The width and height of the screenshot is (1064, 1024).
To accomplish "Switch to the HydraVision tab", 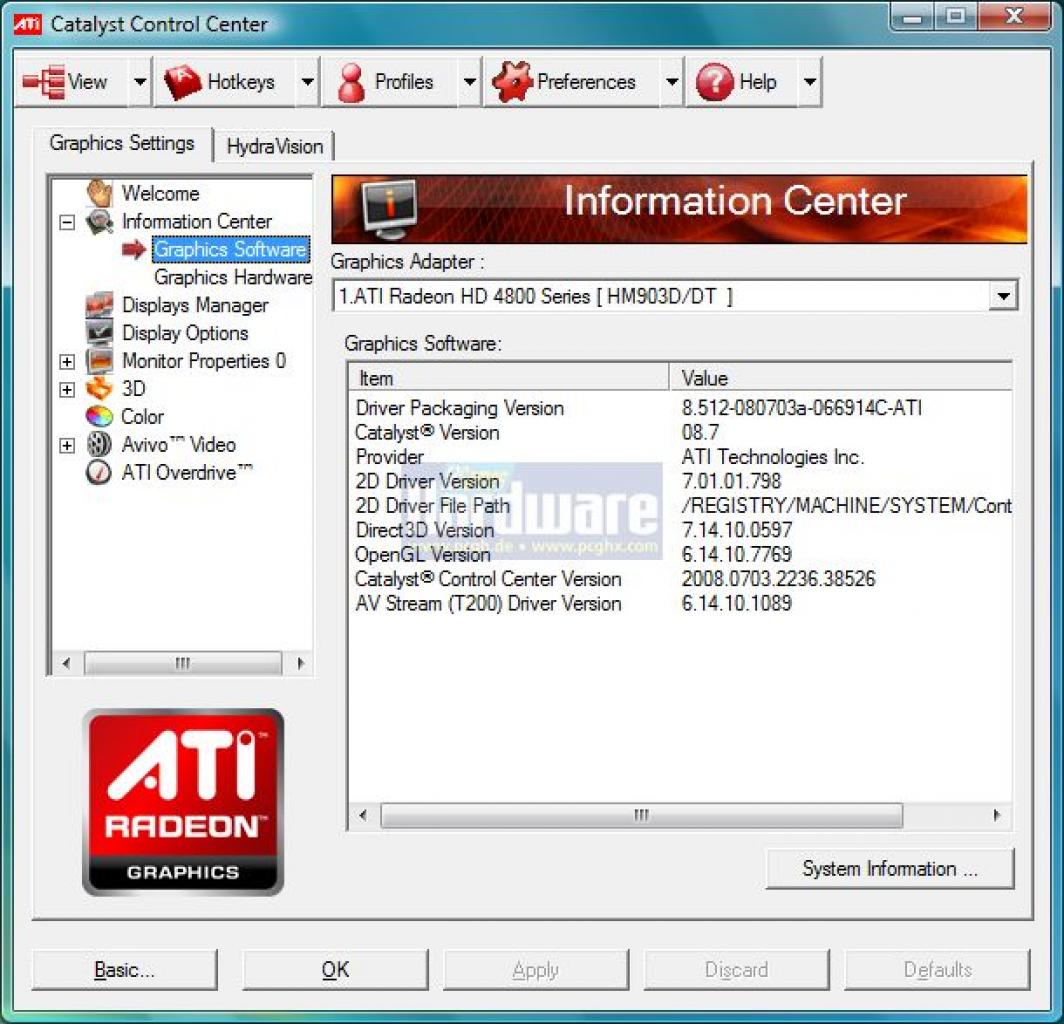I will (274, 146).
